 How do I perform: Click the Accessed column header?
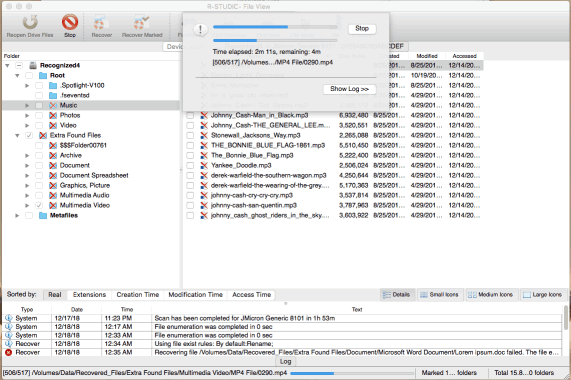[464, 56]
